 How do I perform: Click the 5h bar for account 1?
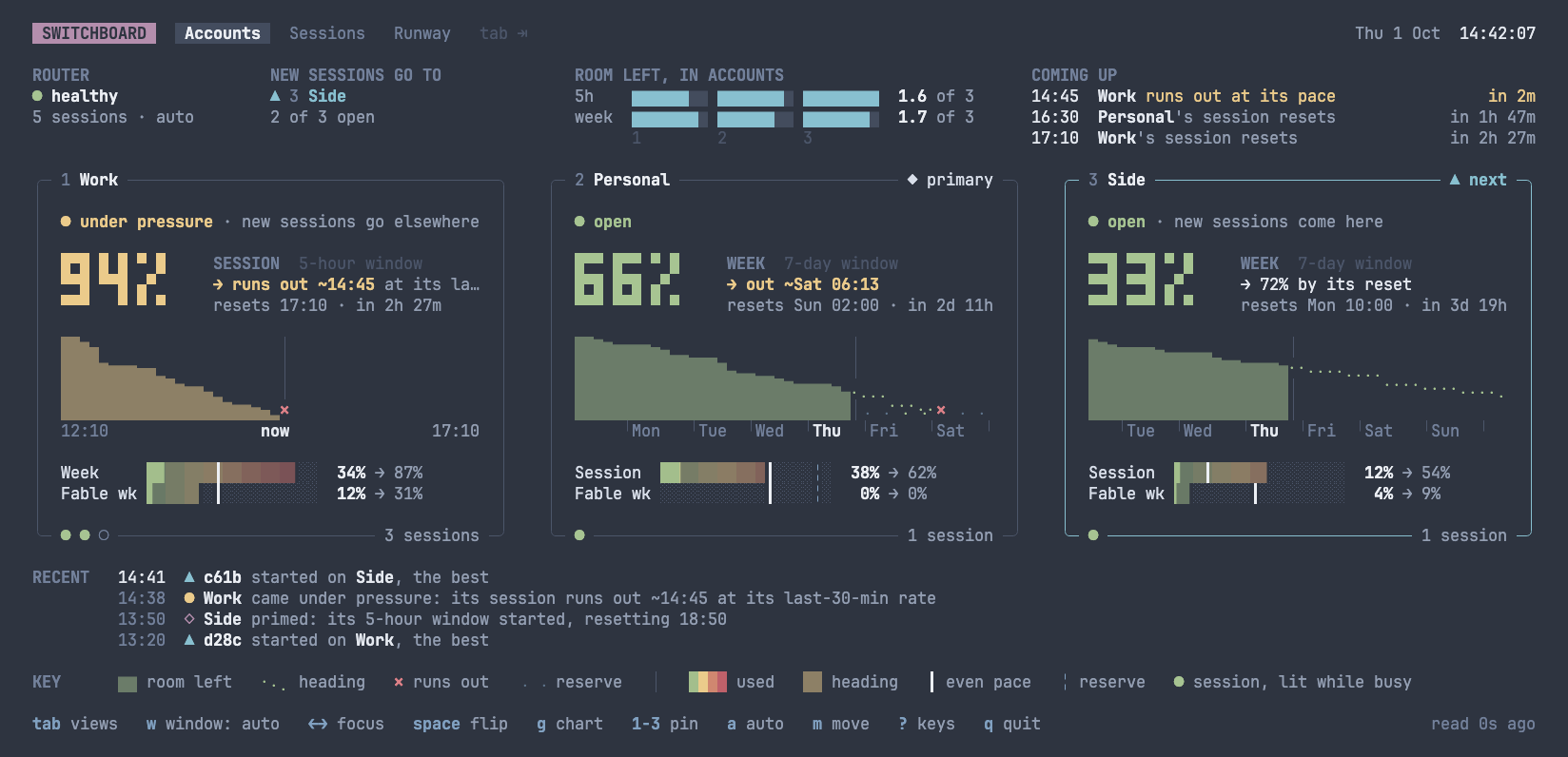[670, 98]
